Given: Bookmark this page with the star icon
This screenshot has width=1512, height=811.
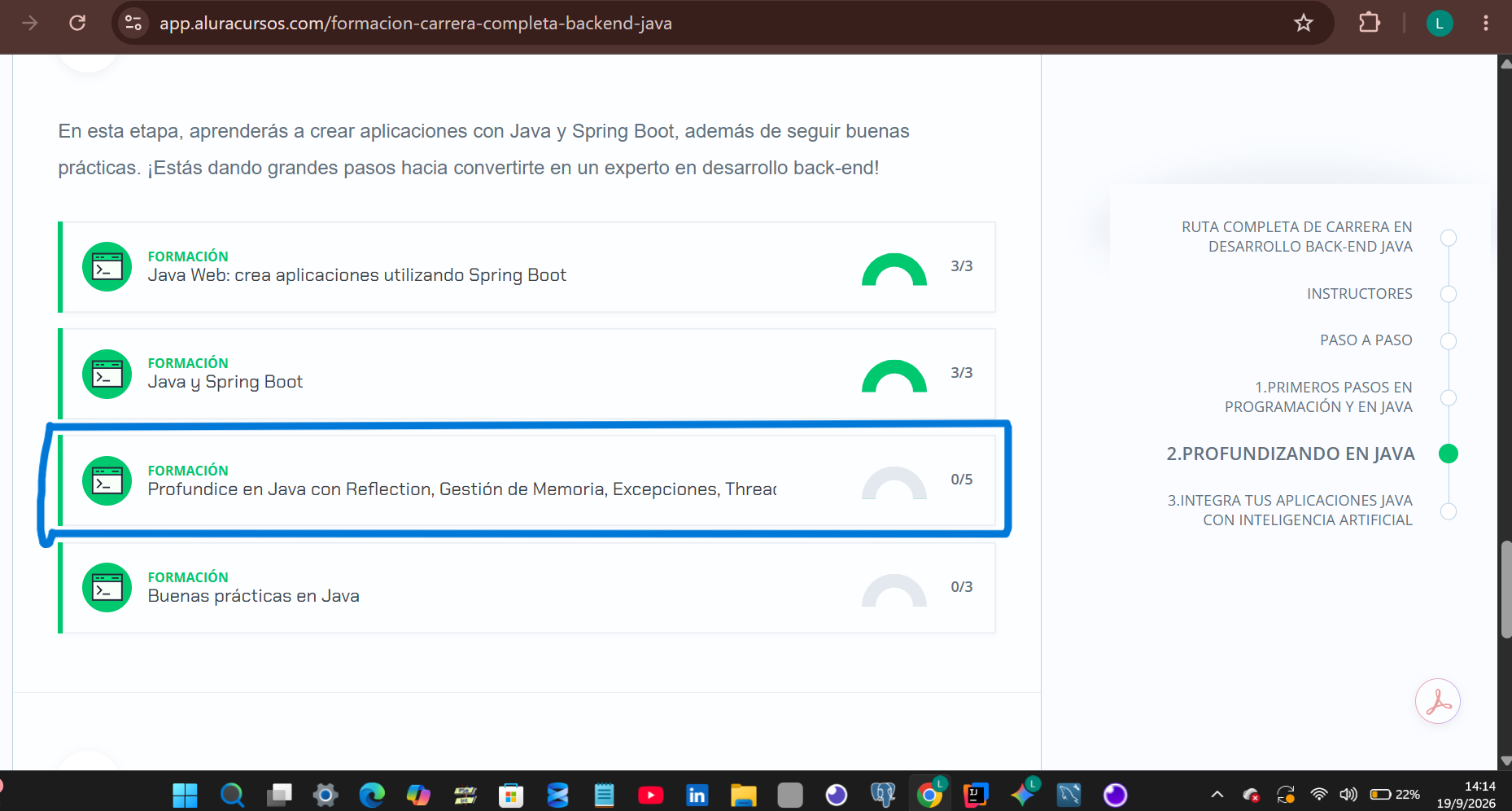Looking at the screenshot, I should 1304,23.
